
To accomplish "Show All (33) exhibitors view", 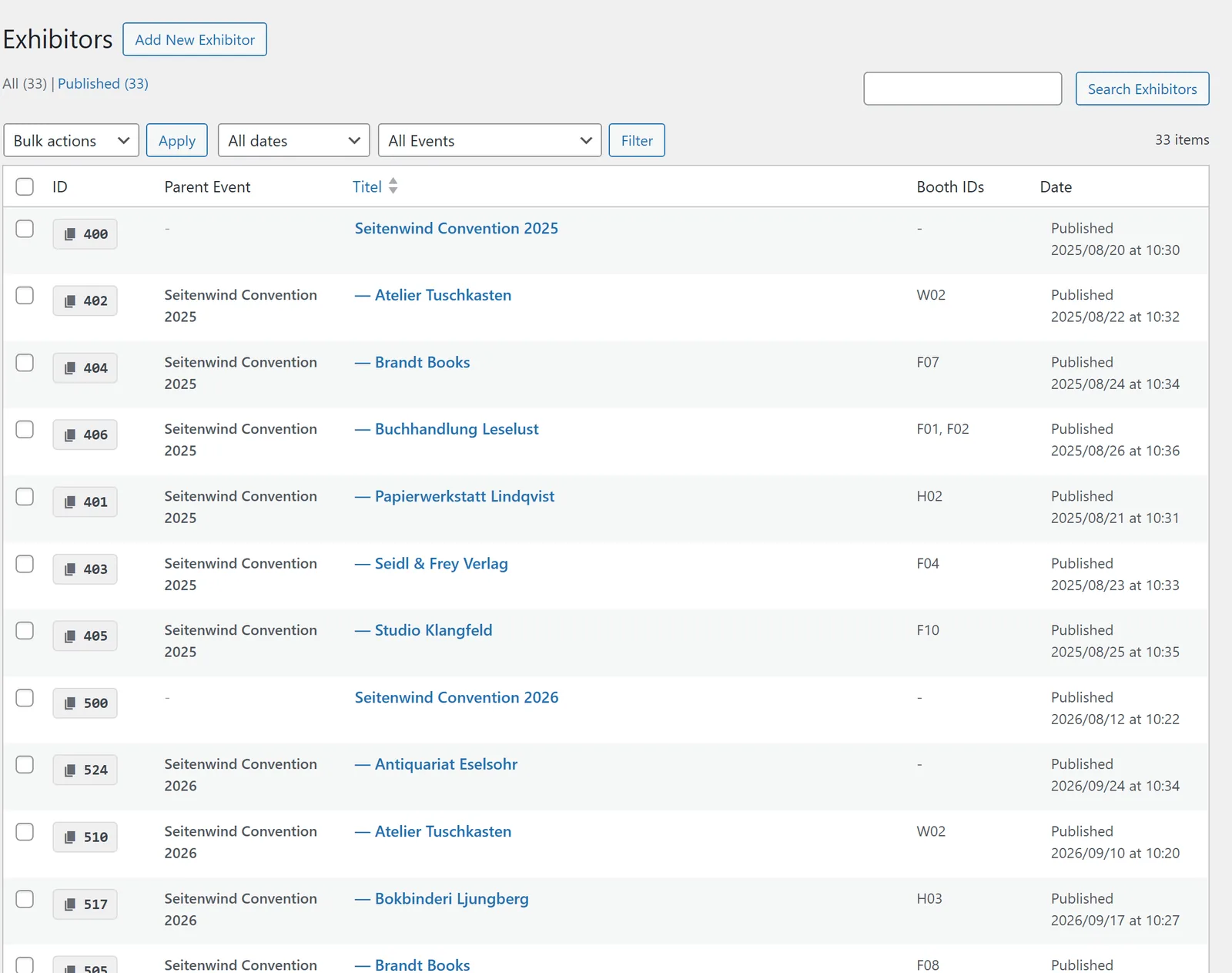I will click(x=25, y=83).
